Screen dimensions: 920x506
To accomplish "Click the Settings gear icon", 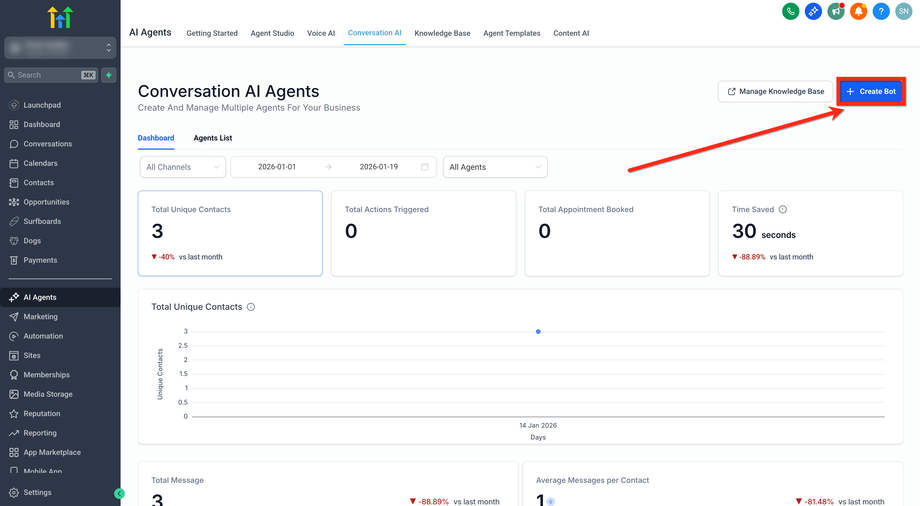I will pos(14,492).
